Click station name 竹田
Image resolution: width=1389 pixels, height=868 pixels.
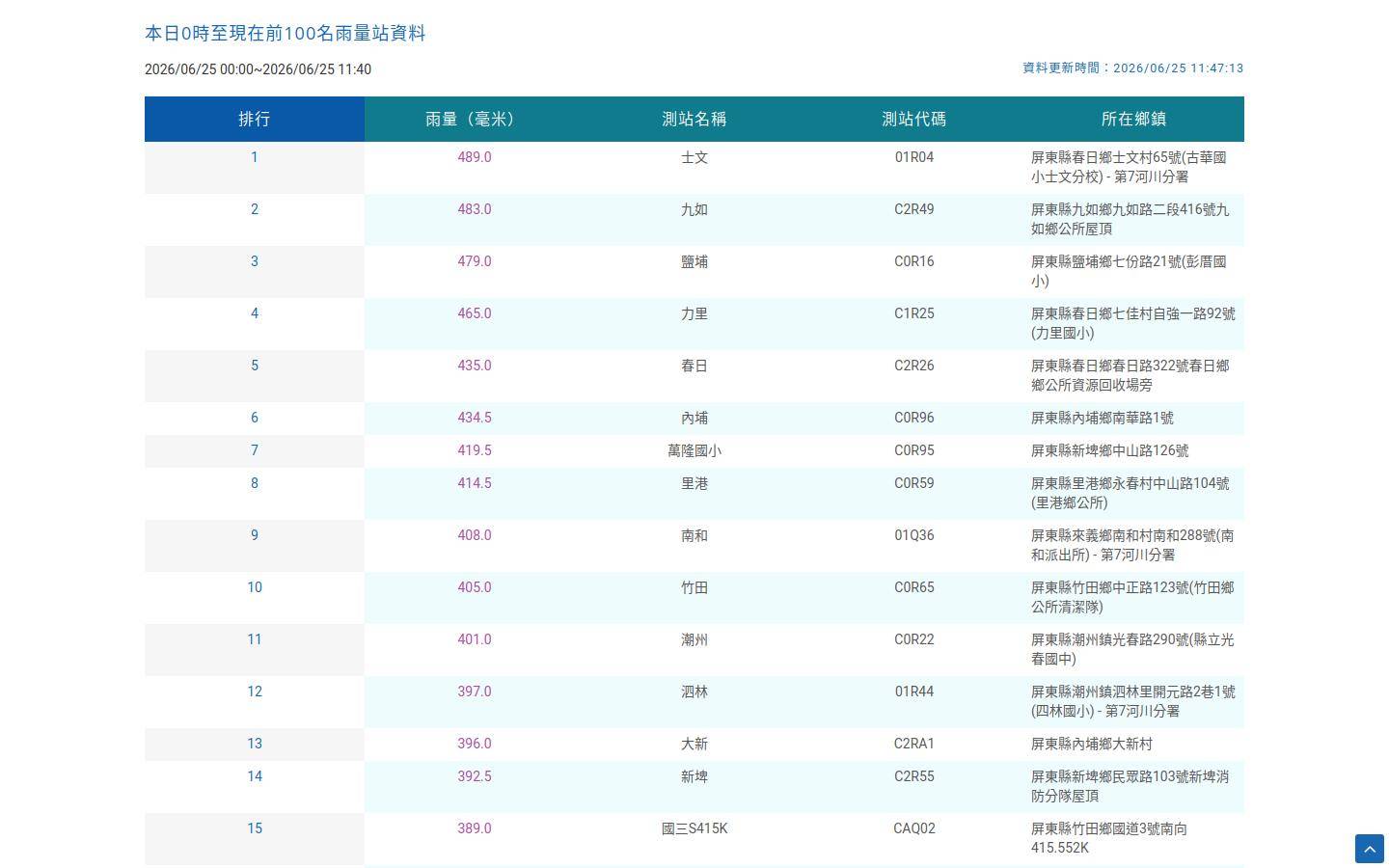694,587
